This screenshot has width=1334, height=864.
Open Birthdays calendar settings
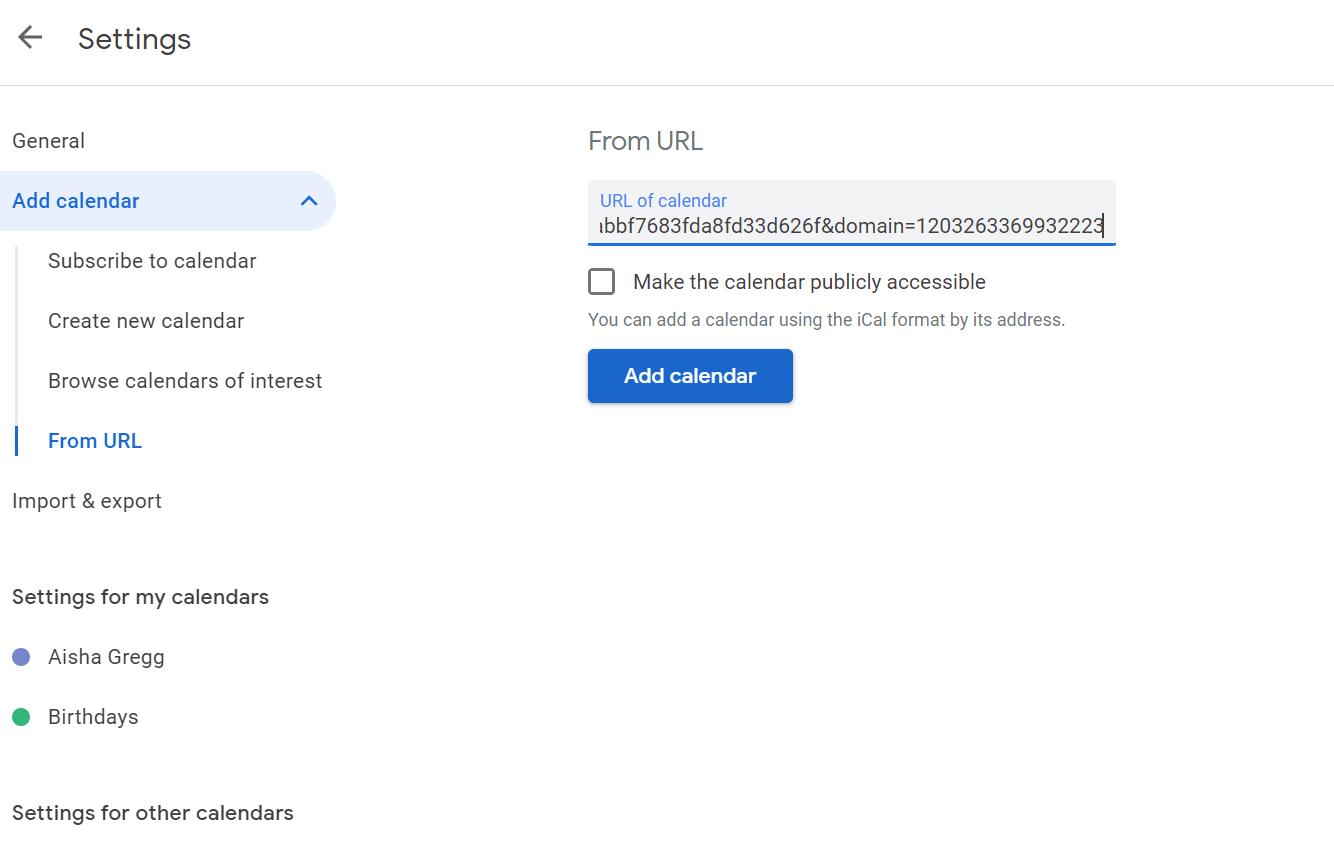[x=93, y=717]
